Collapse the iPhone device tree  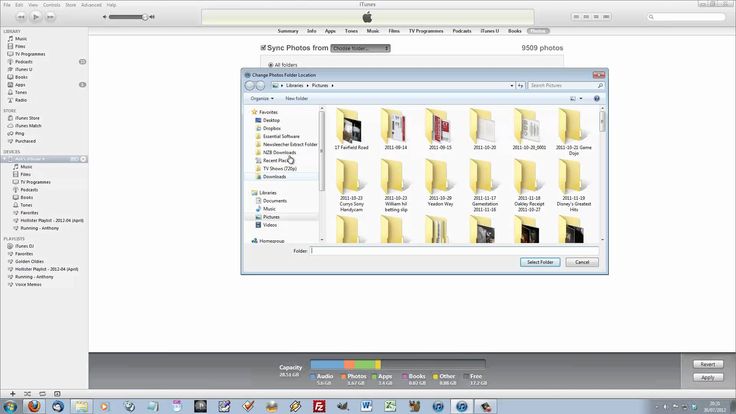click(5, 159)
